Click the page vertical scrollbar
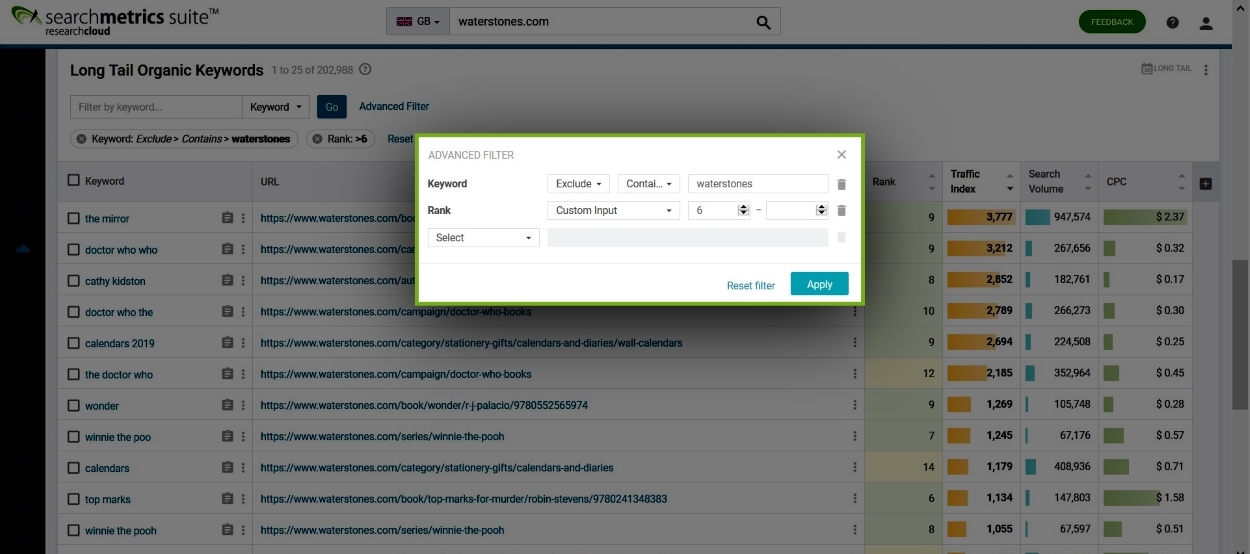This screenshot has width=1250, height=554. coord(1241,333)
